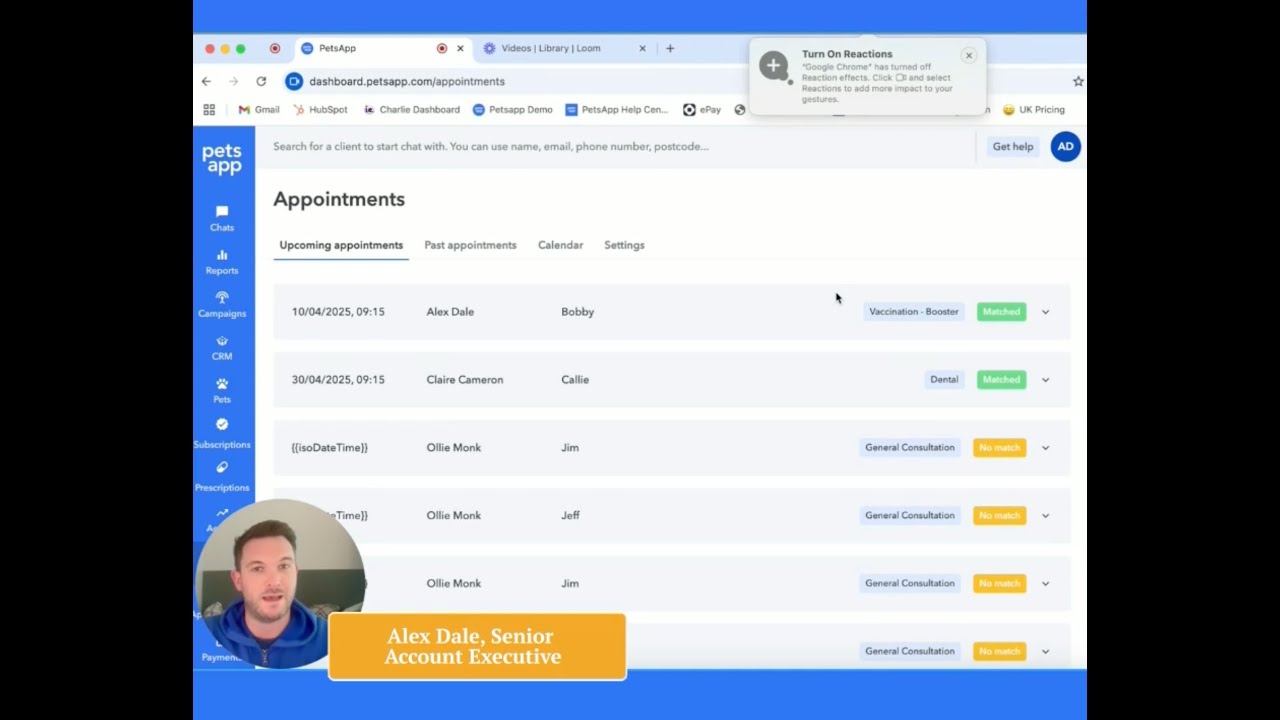Open the ePay bookmark

702,110
